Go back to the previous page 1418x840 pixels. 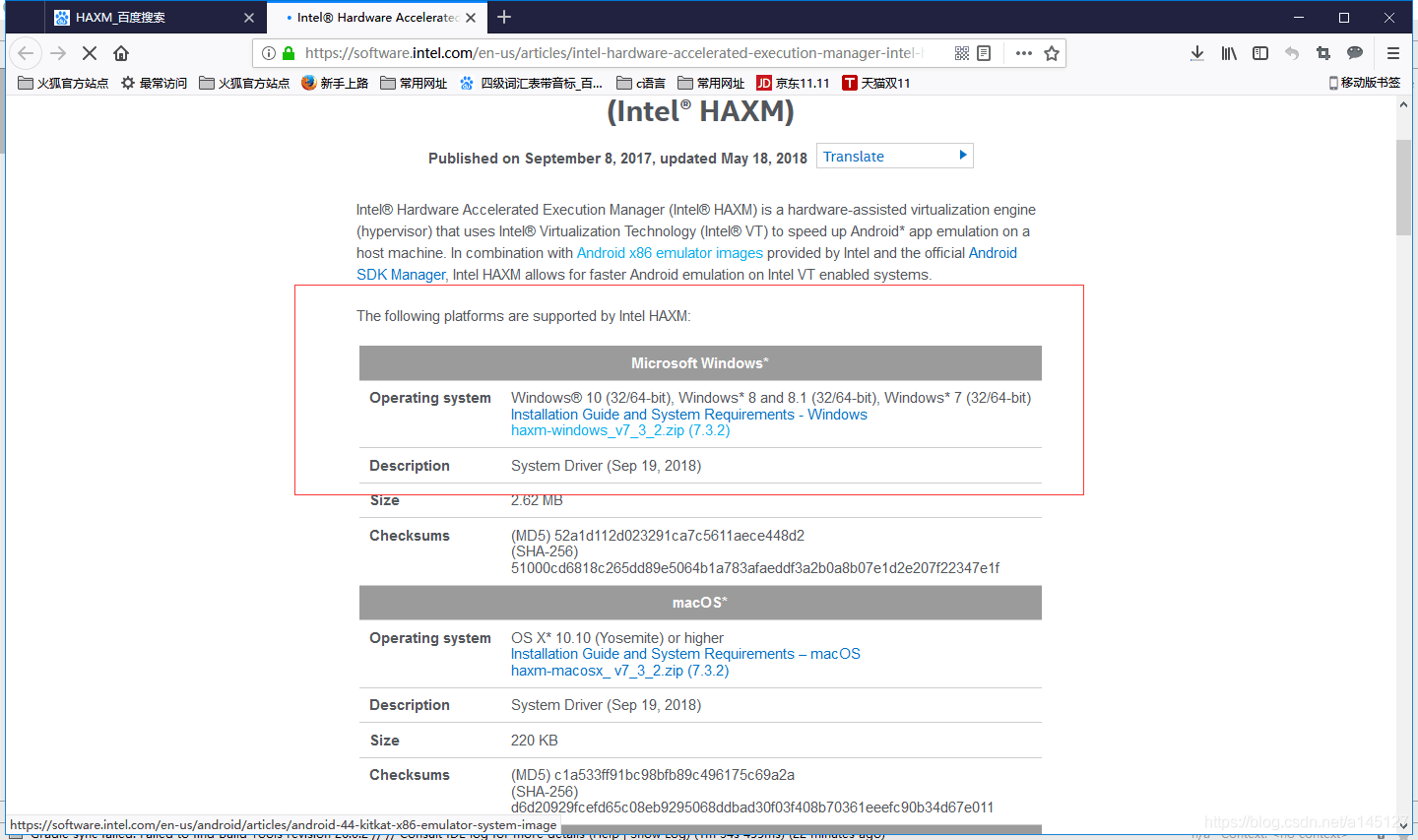click(x=26, y=53)
